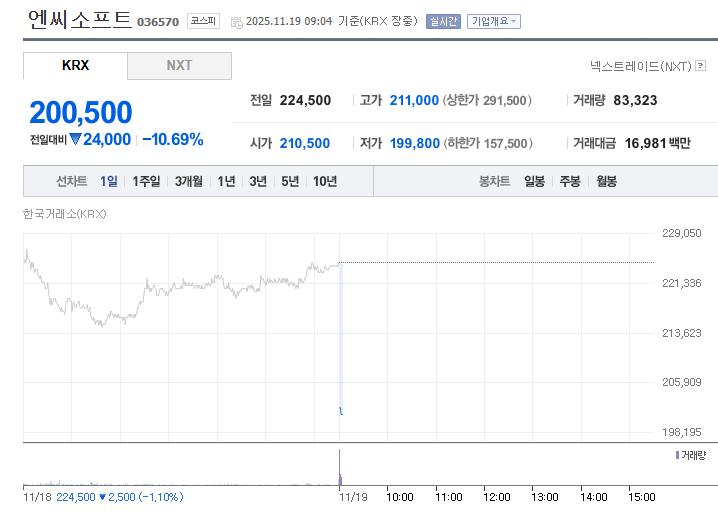Click the 코스피 market badge

(x=202, y=20)
